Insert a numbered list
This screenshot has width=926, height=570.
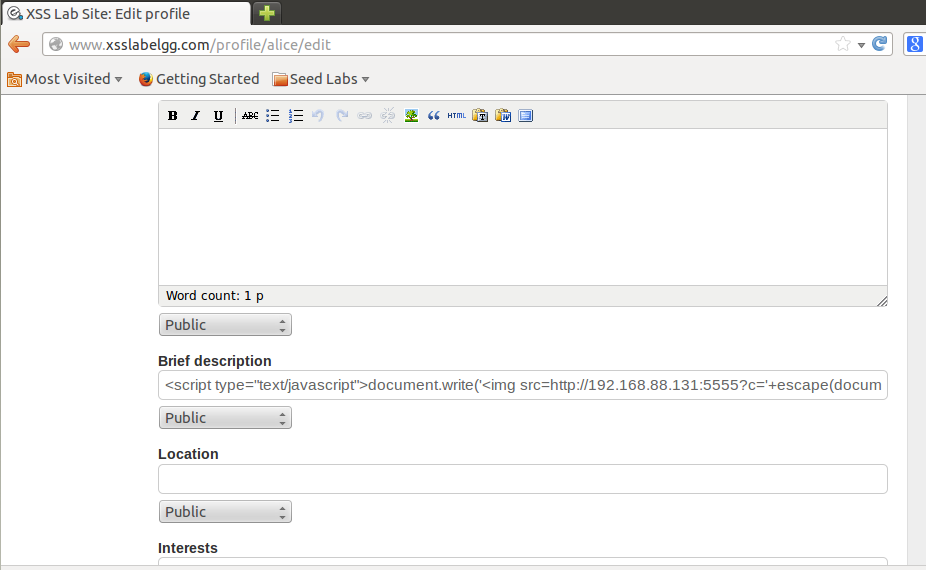coord(295,116)
